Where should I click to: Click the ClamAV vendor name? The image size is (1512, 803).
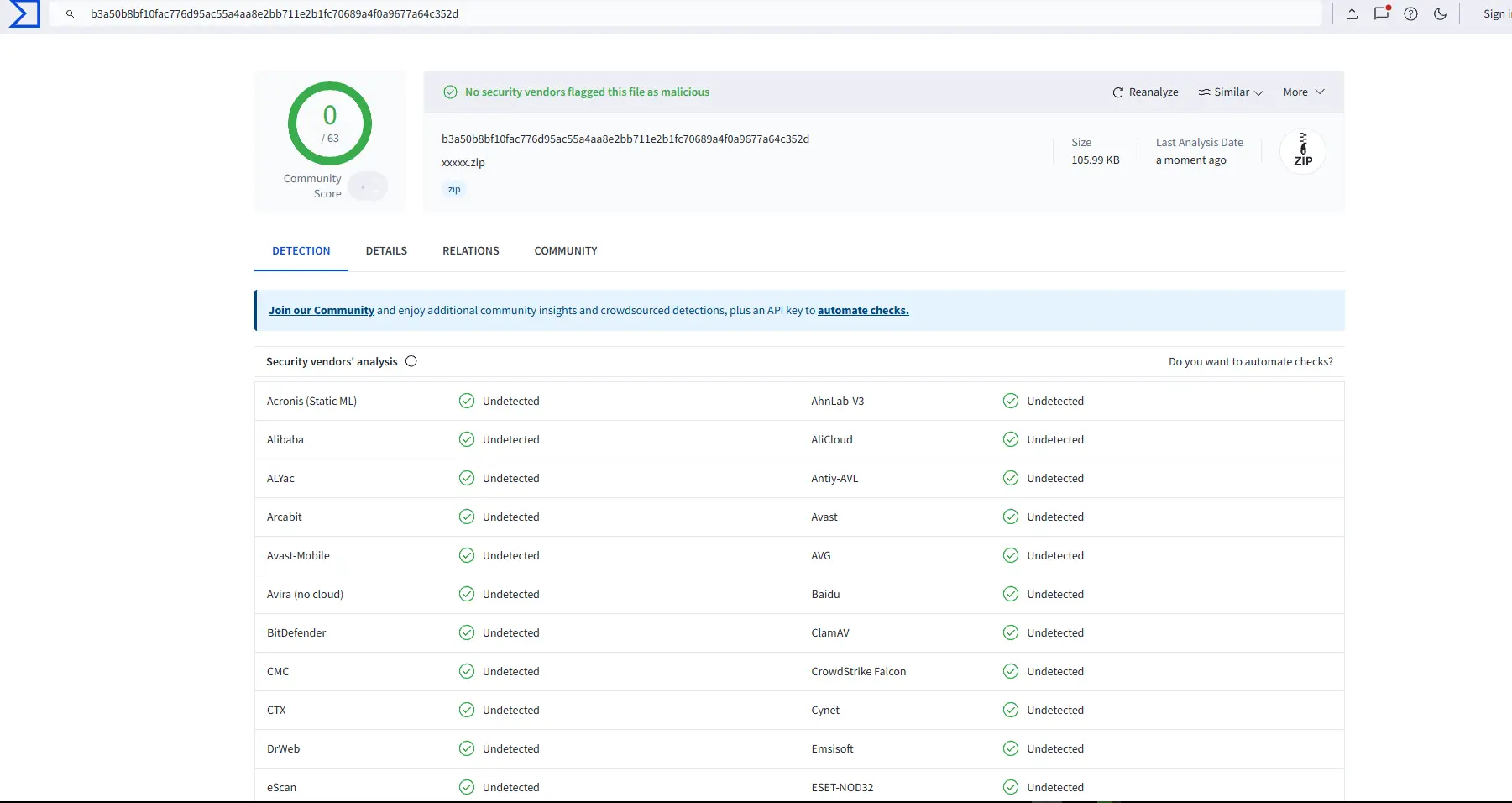tap(830, 633)
